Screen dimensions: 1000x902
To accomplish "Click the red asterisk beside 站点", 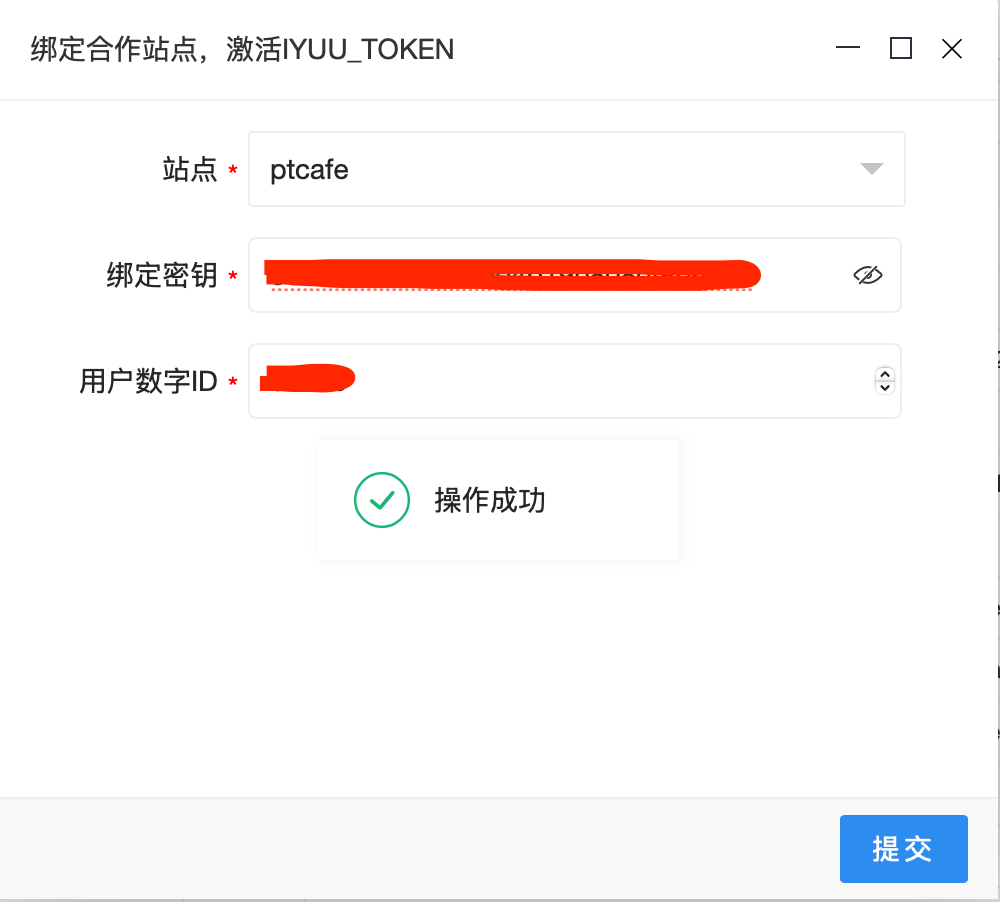I will tap(232, 170).
